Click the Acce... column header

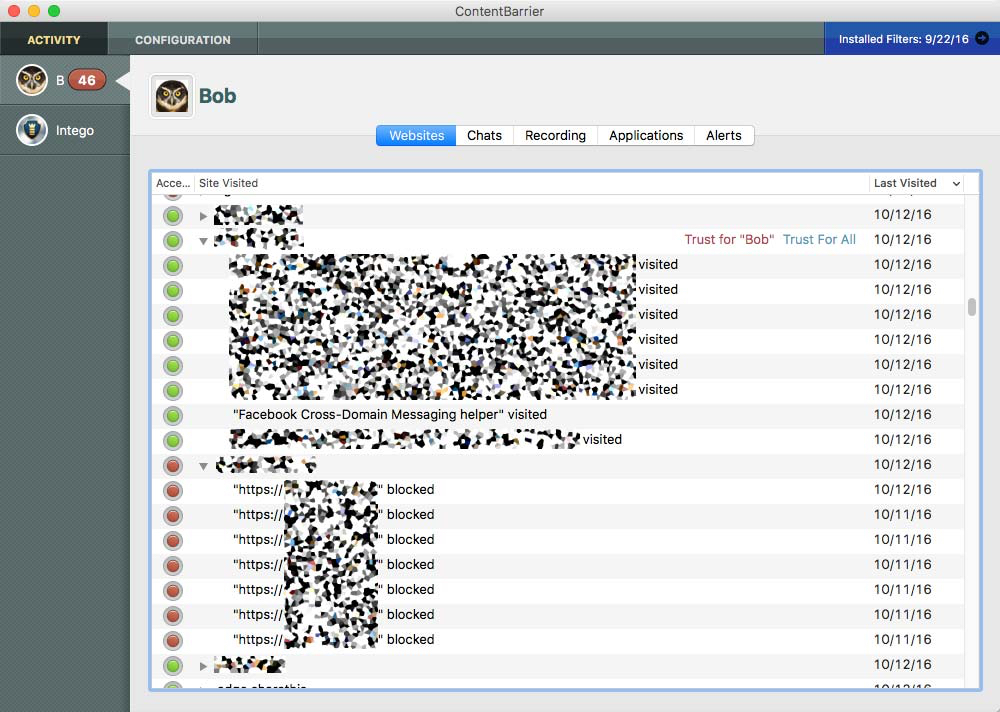tap(173, 183)
